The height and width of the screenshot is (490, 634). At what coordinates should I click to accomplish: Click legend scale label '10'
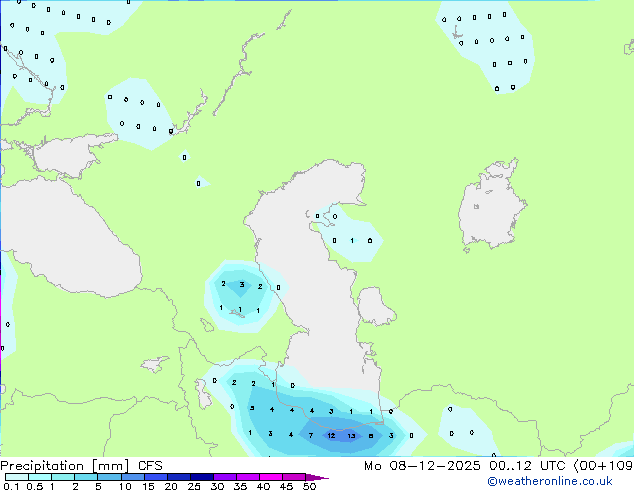(x=125, y=486)
